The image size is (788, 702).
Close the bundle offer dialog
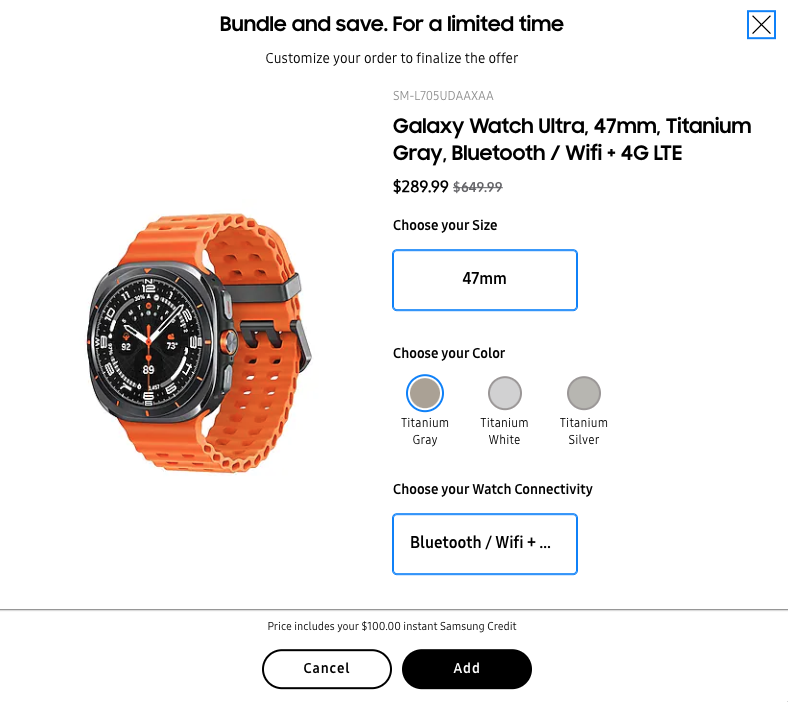tap(761, 25)
